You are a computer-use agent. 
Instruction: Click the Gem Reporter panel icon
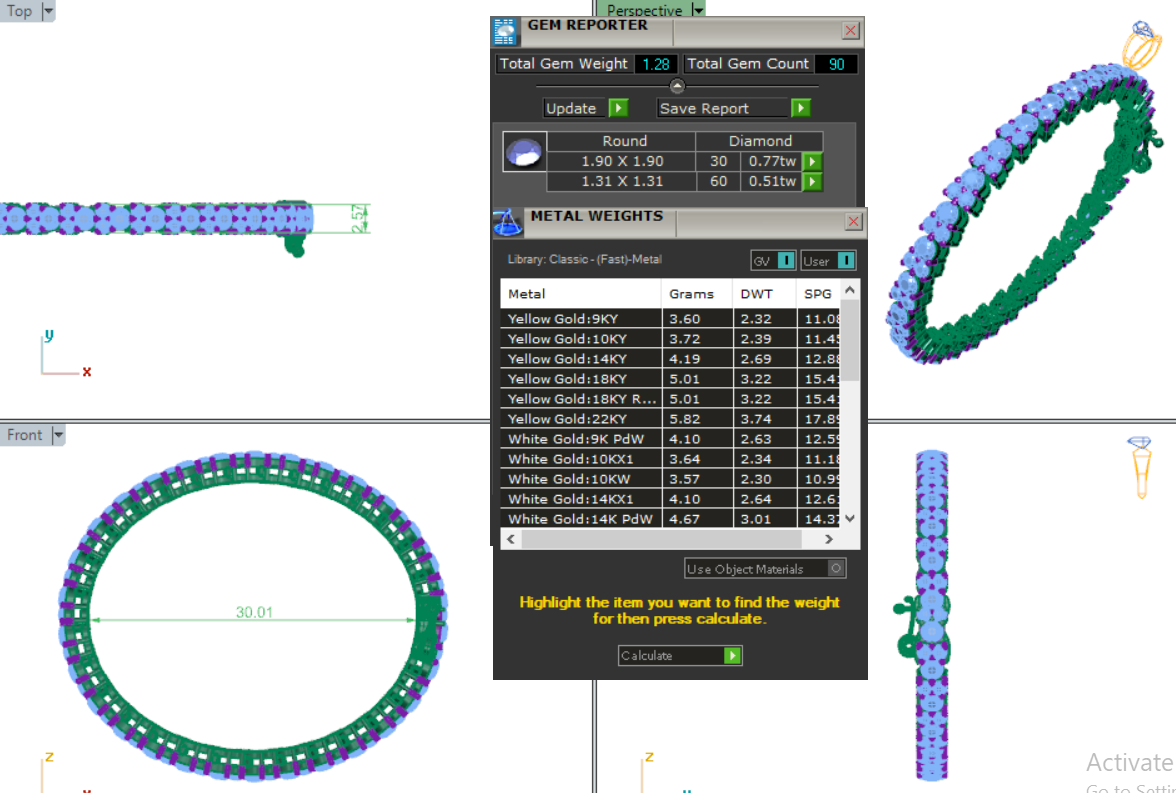(x=506, y=32)
